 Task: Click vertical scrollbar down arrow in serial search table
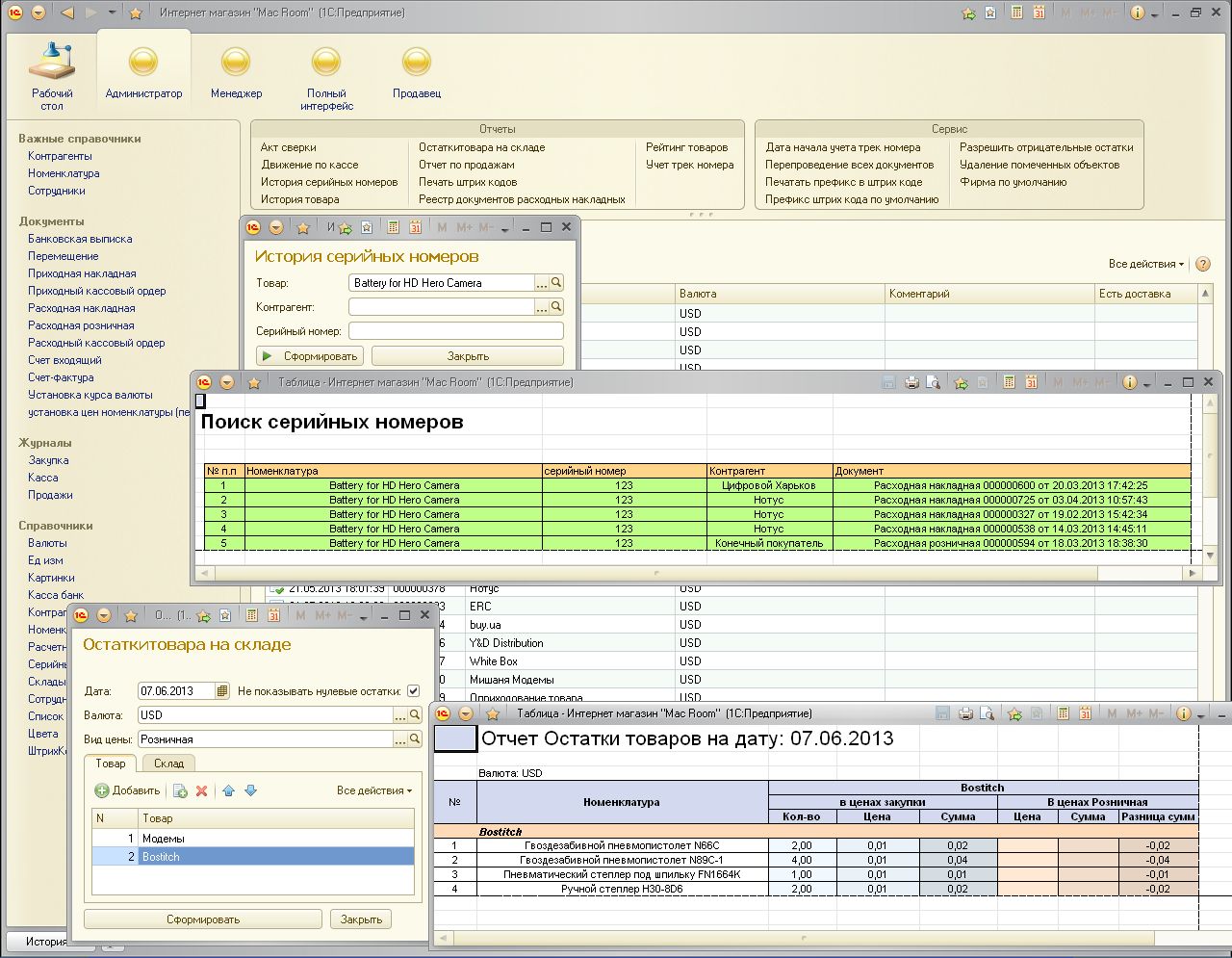[x=1212, y=556]
